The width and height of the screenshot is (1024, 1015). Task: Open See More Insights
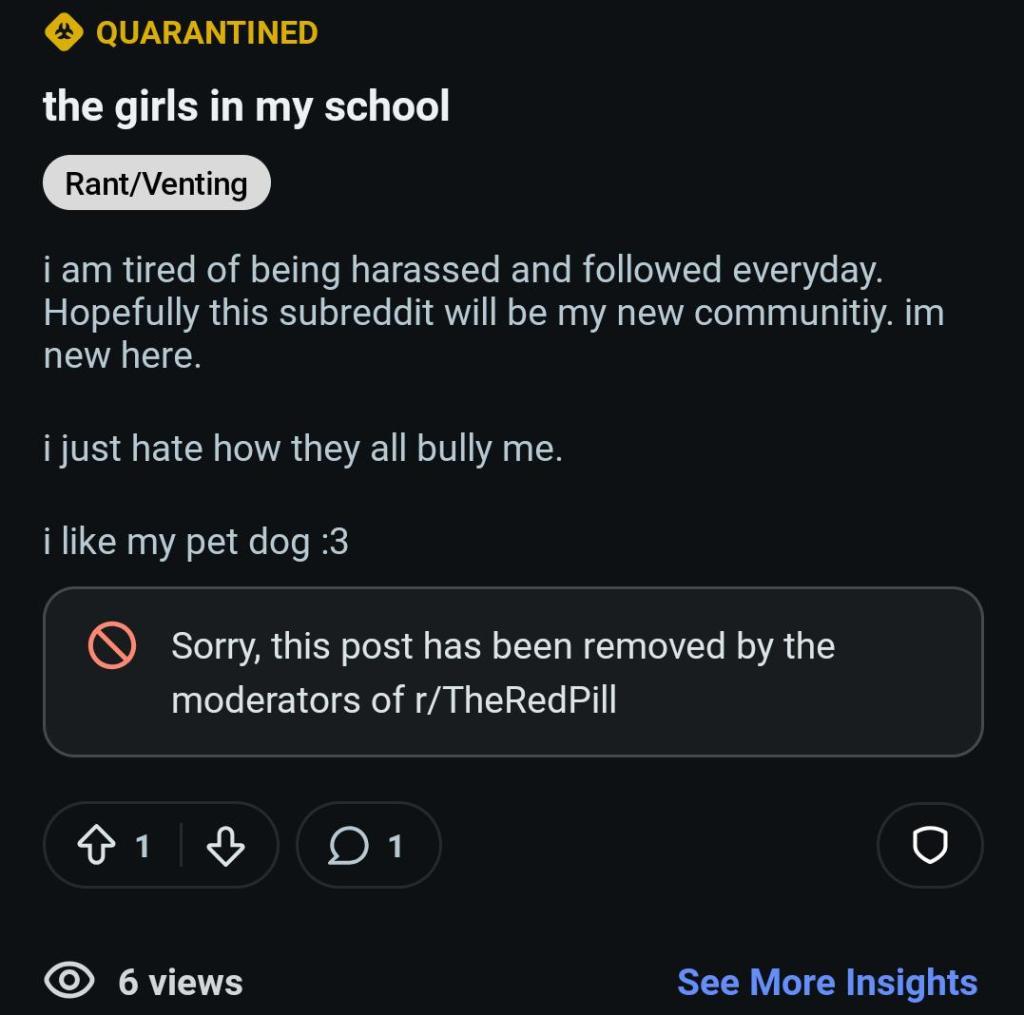tap(827, 981)
